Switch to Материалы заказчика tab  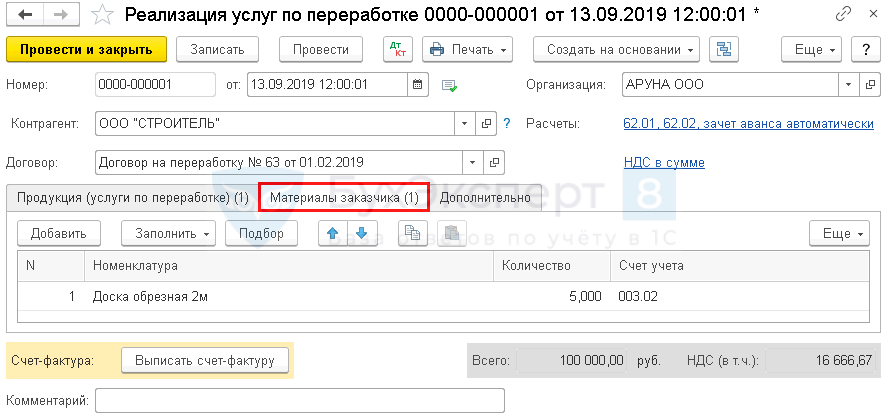[344, 197]
